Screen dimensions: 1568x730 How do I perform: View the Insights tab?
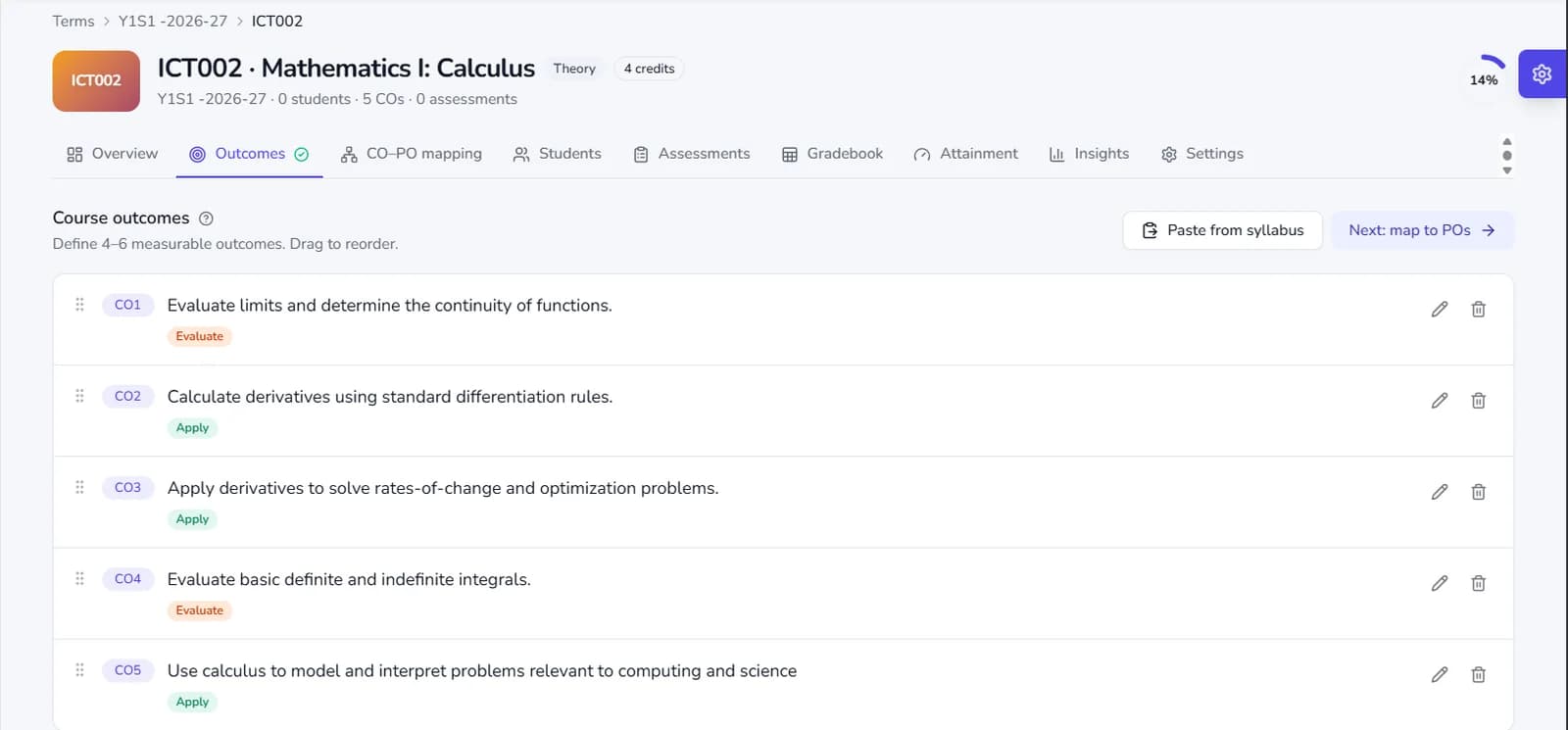pyautogui.click(x=1089, y=154)
